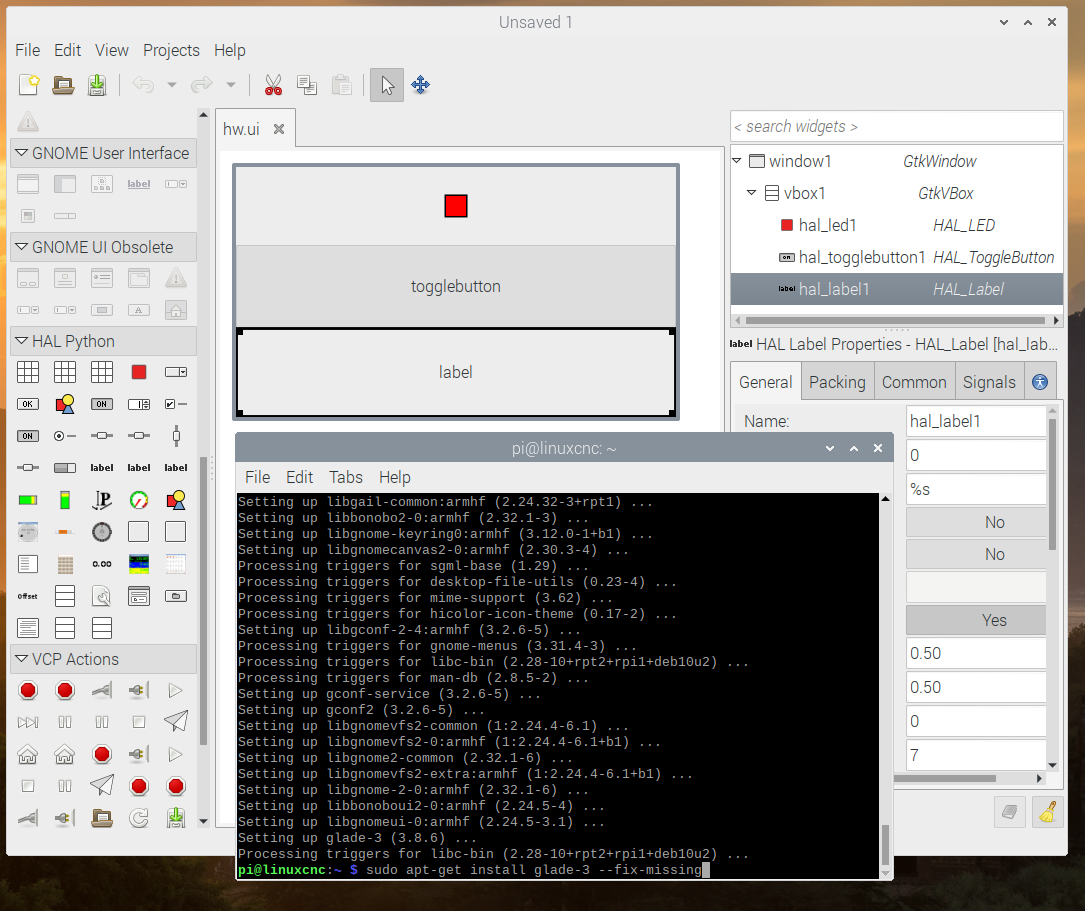The image size is (1085, 911).
Task: Collapse the VCP Actions section
Action: pos(103,659)
